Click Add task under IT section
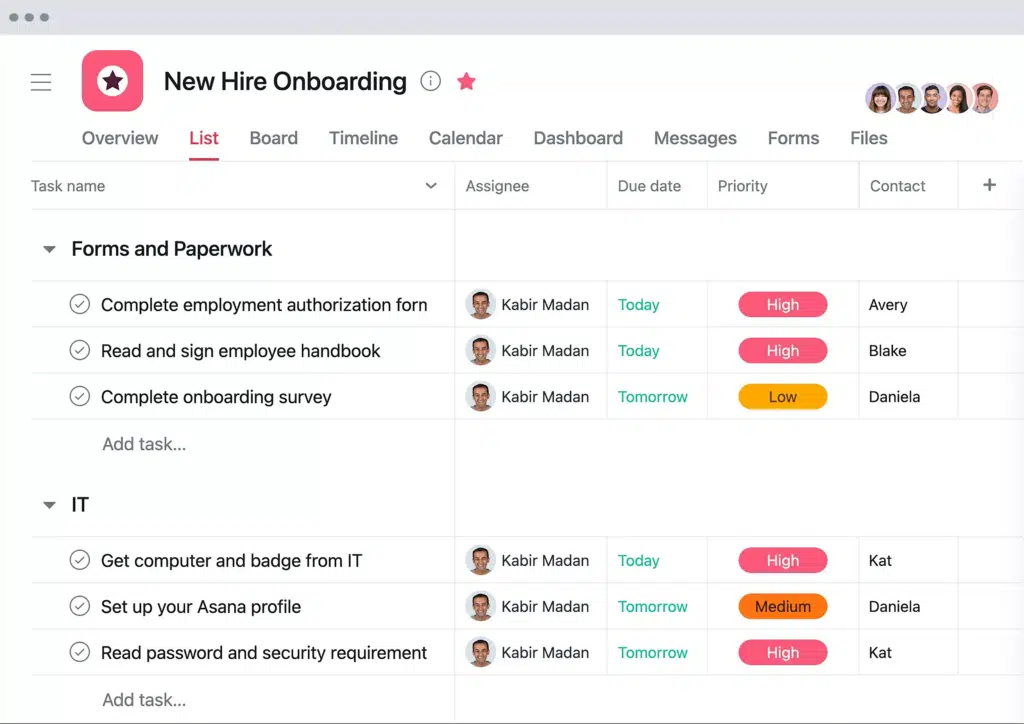The image size is (1024, 724). pos(144,700)
